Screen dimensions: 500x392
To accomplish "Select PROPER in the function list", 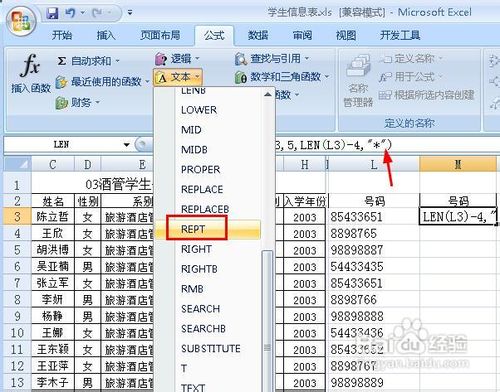I will coord(201,170).
